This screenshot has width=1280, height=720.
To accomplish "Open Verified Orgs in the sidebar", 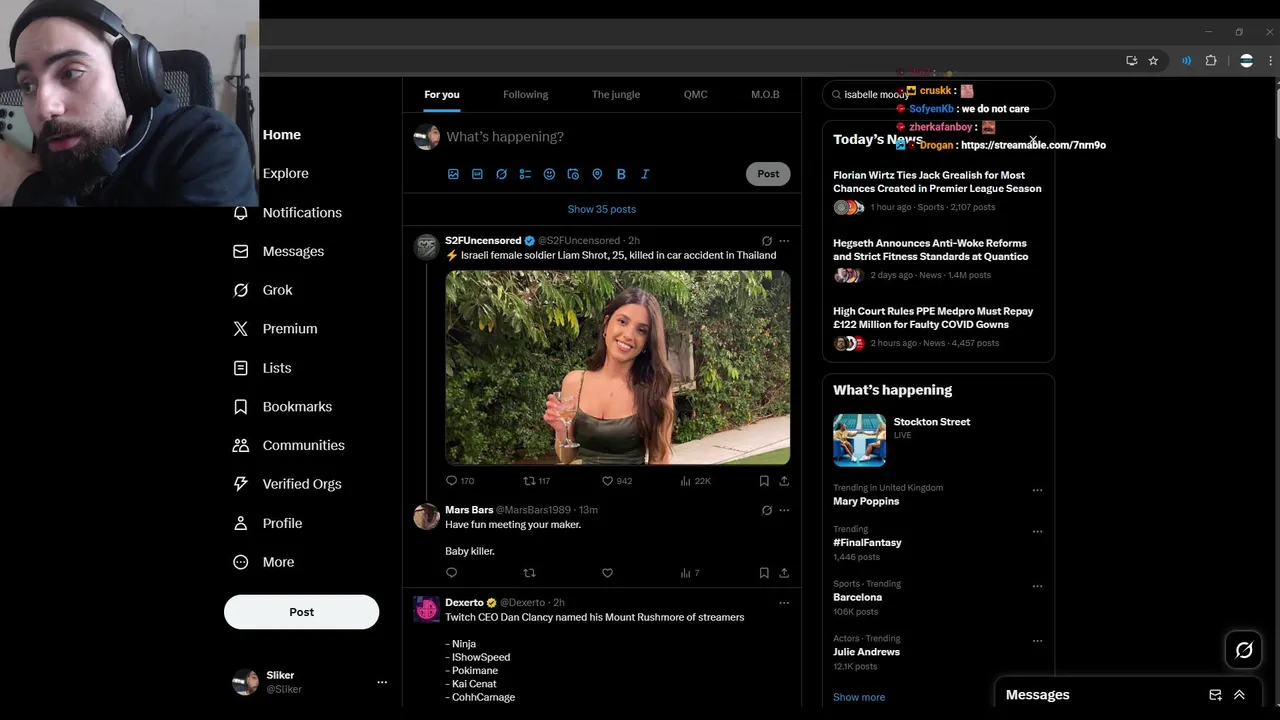I will tap(287, 484).
